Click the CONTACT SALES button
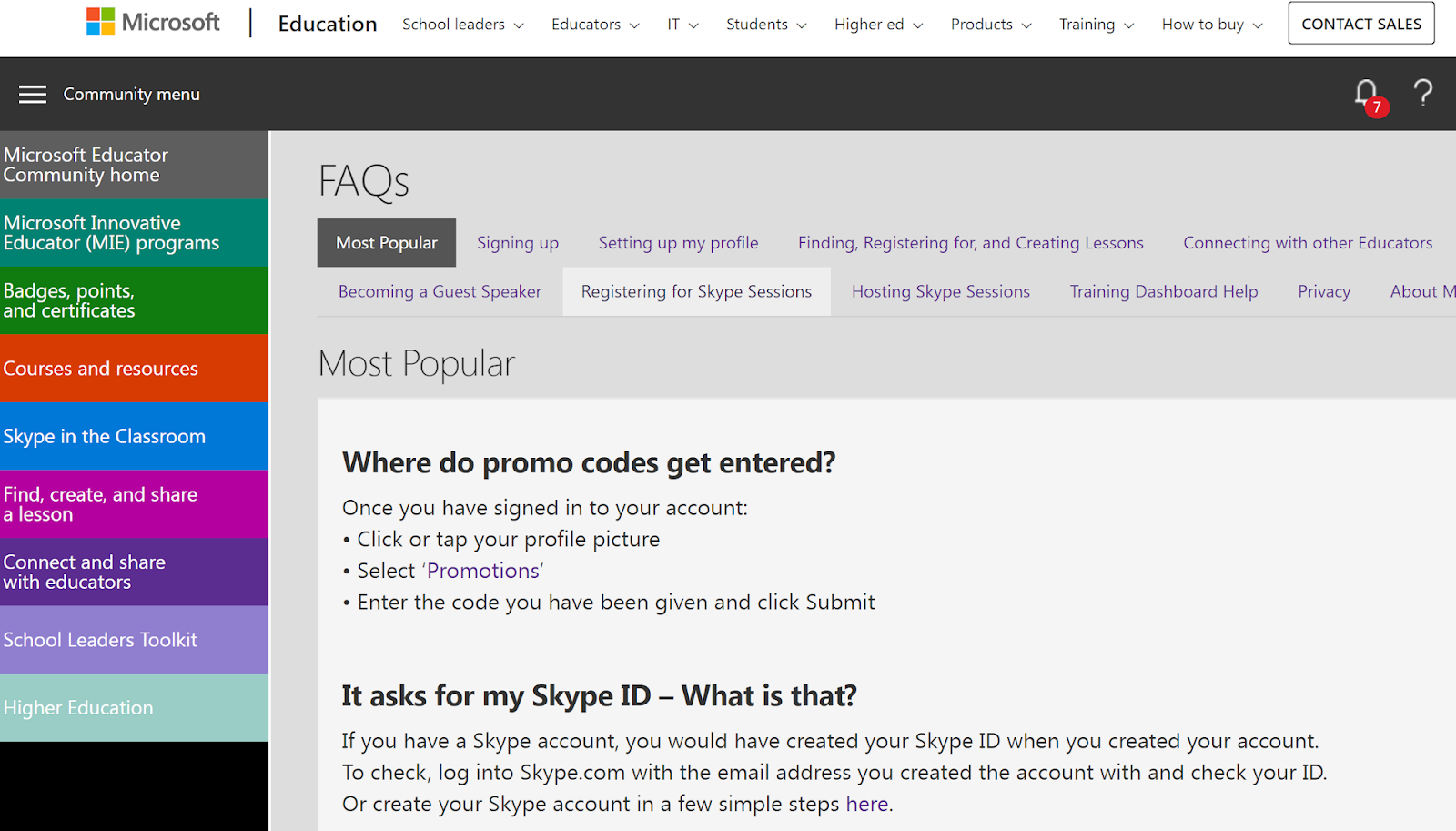 pos(1360,24)
